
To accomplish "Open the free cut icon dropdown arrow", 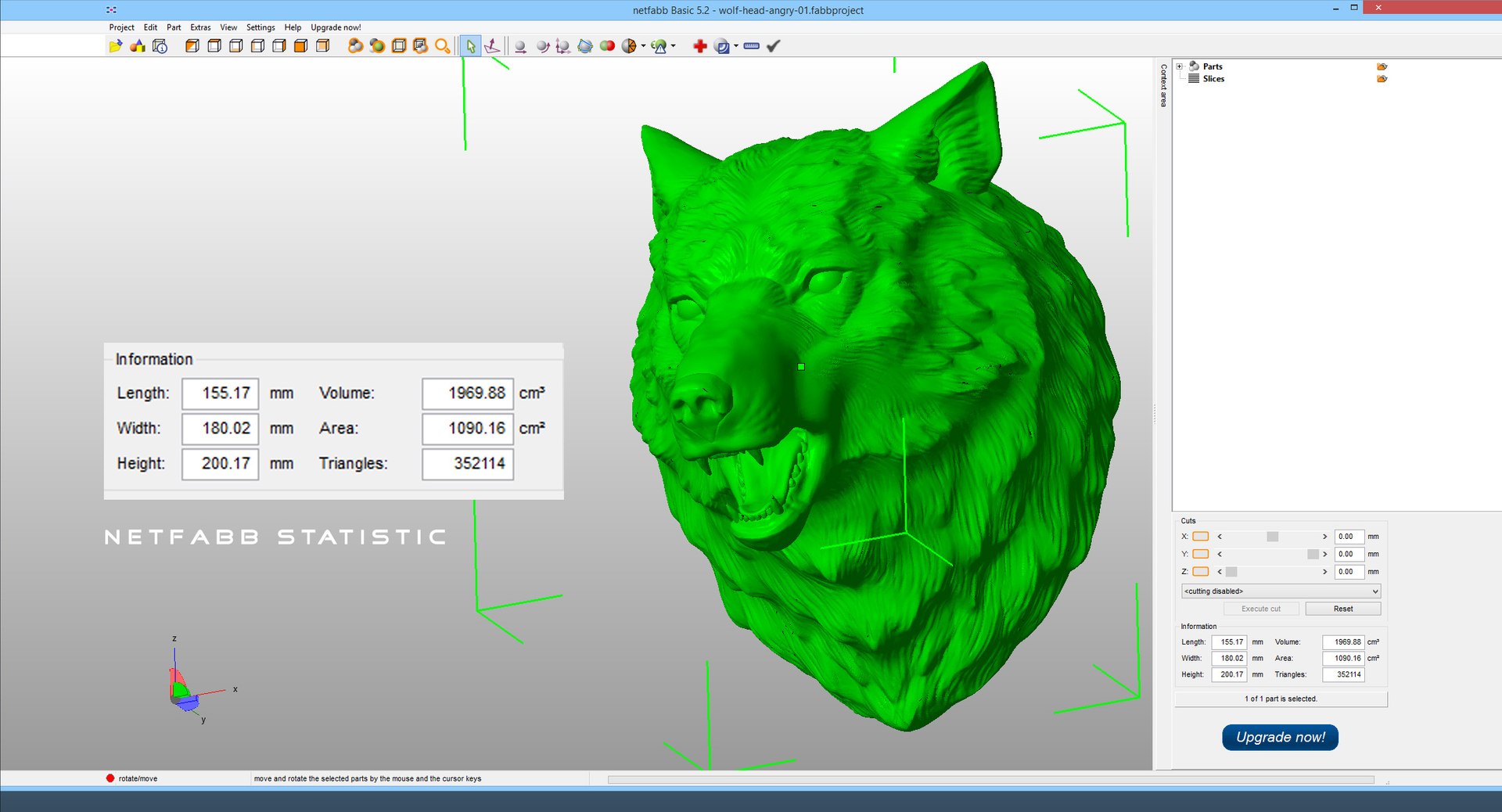I will click(x=643, y=46).
